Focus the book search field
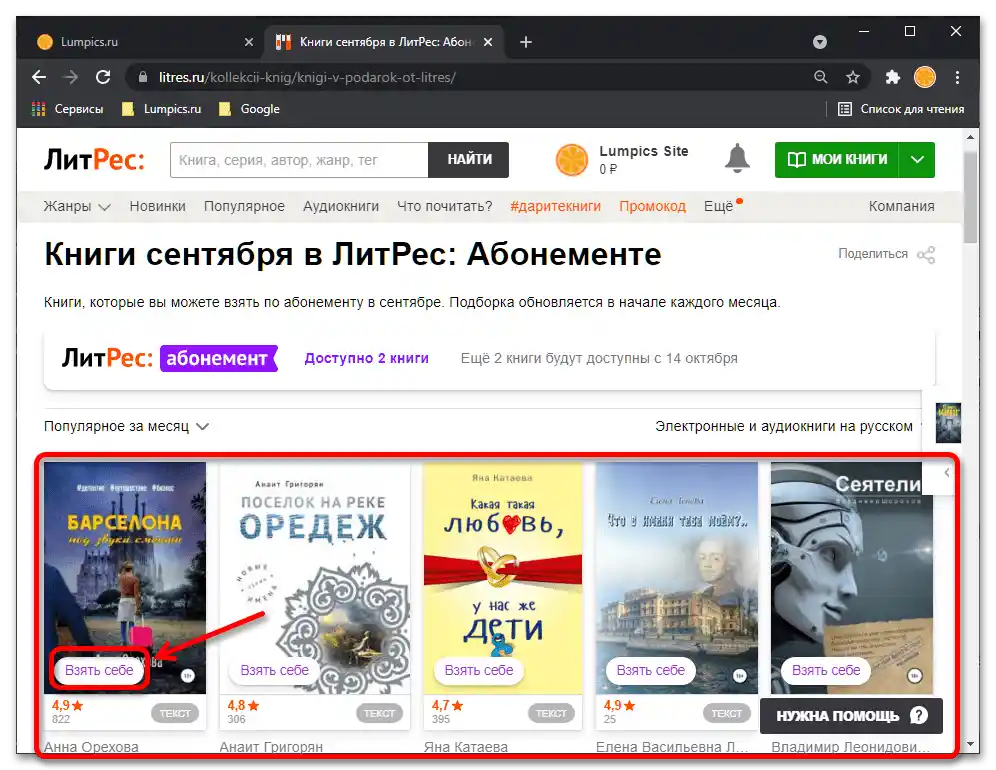996x770 pixels. coord(299,160)
